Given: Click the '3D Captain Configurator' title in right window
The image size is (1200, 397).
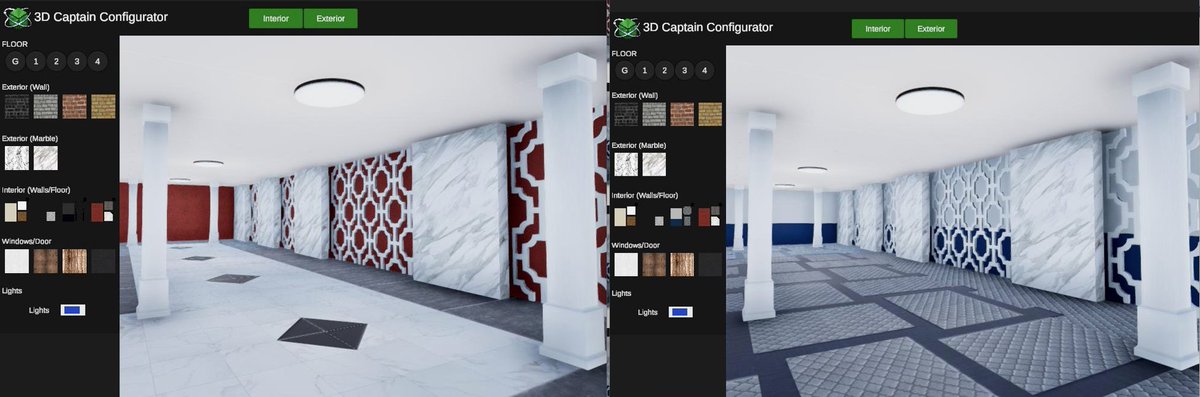Looking at the screenshot, I should (708, 28).
